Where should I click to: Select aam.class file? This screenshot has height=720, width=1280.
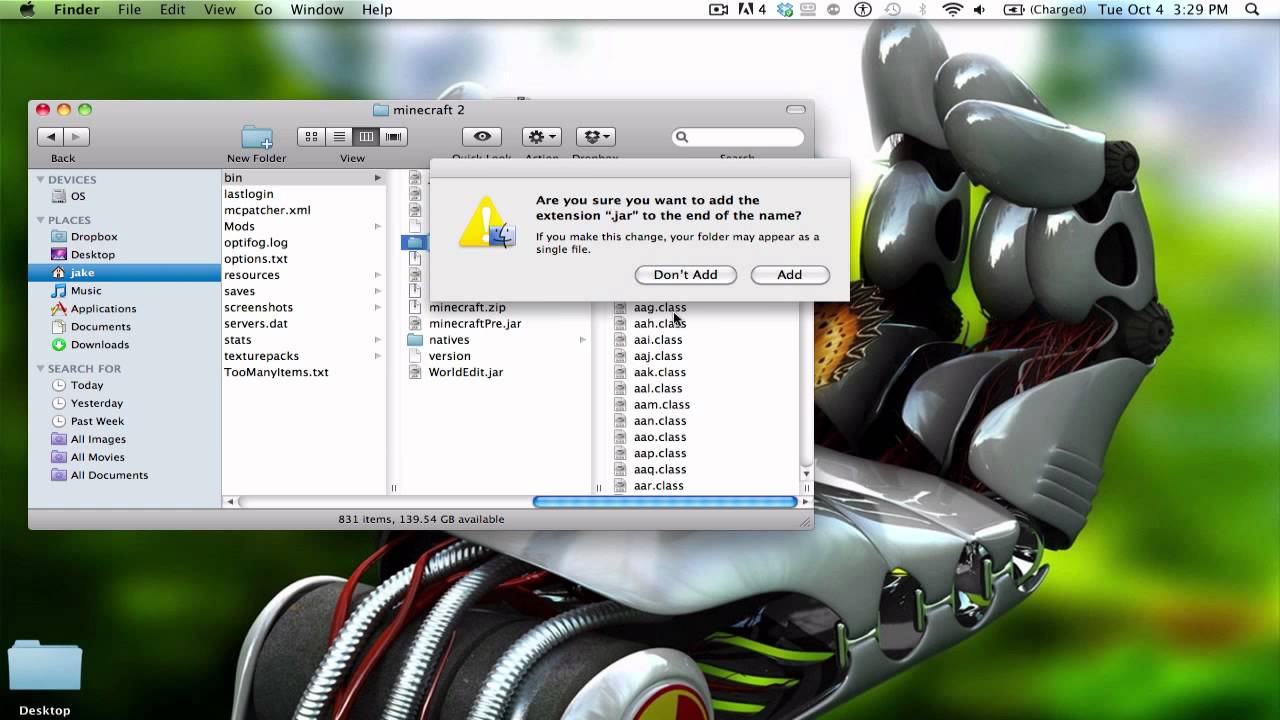[661, 404]
